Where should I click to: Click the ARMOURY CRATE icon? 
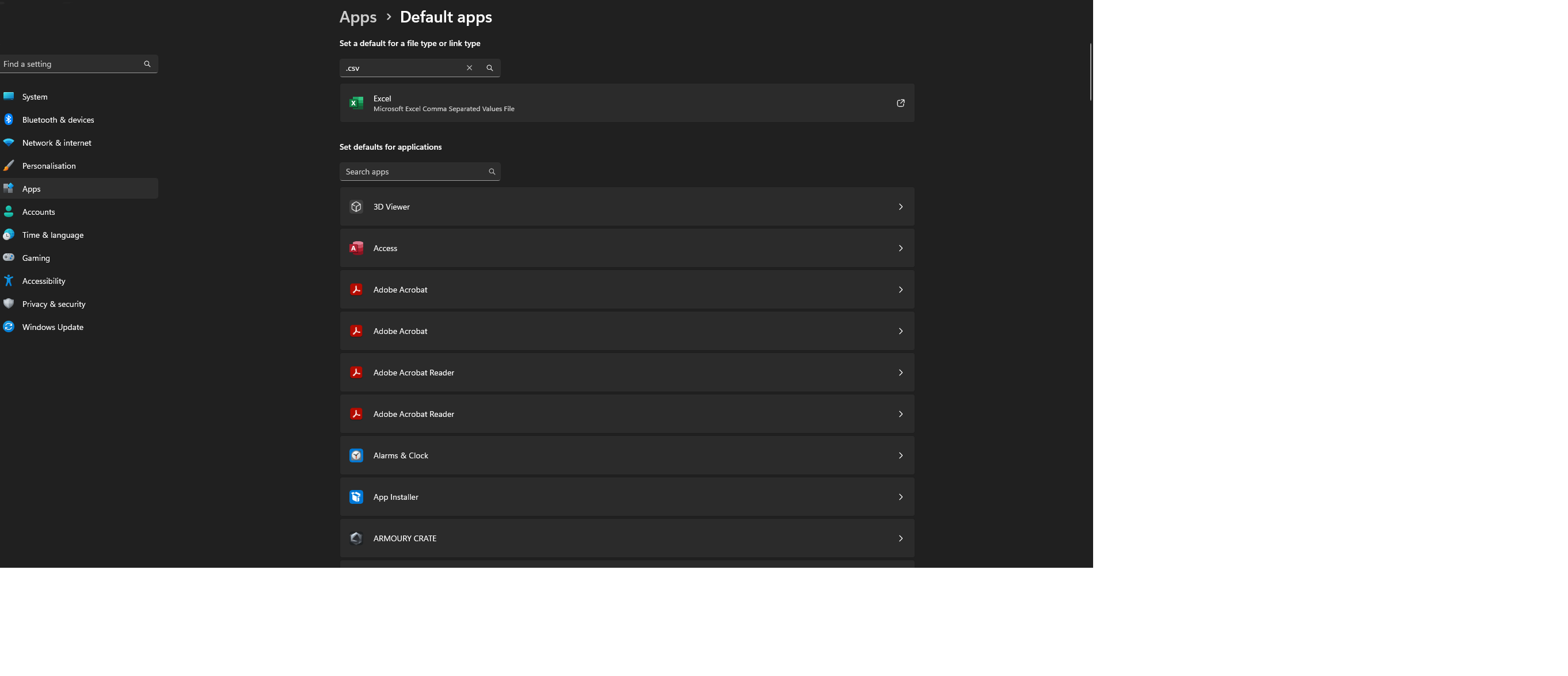(356, 538)
